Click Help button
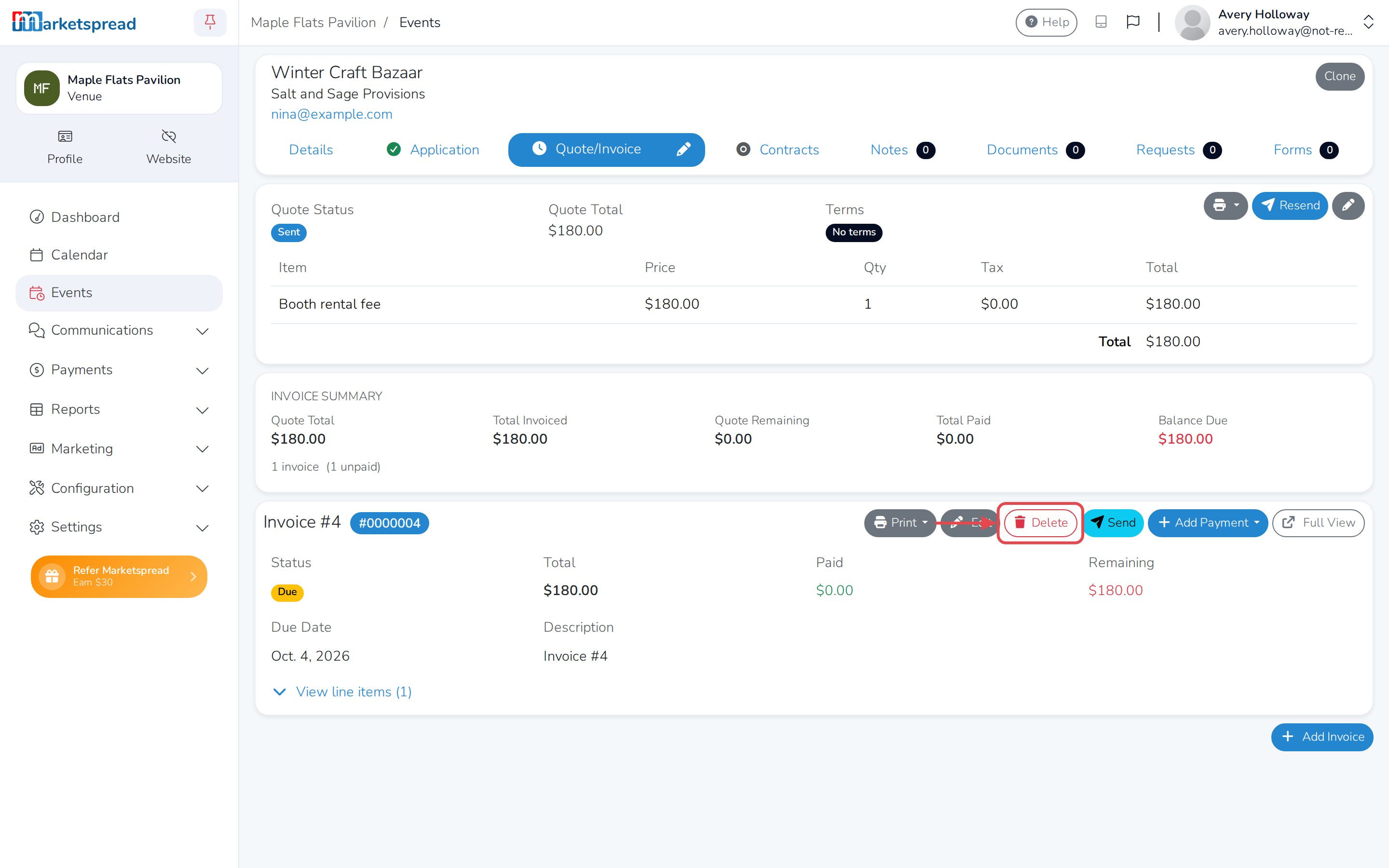This screenshot has width=1389, height=868. tap(1047, 22)
